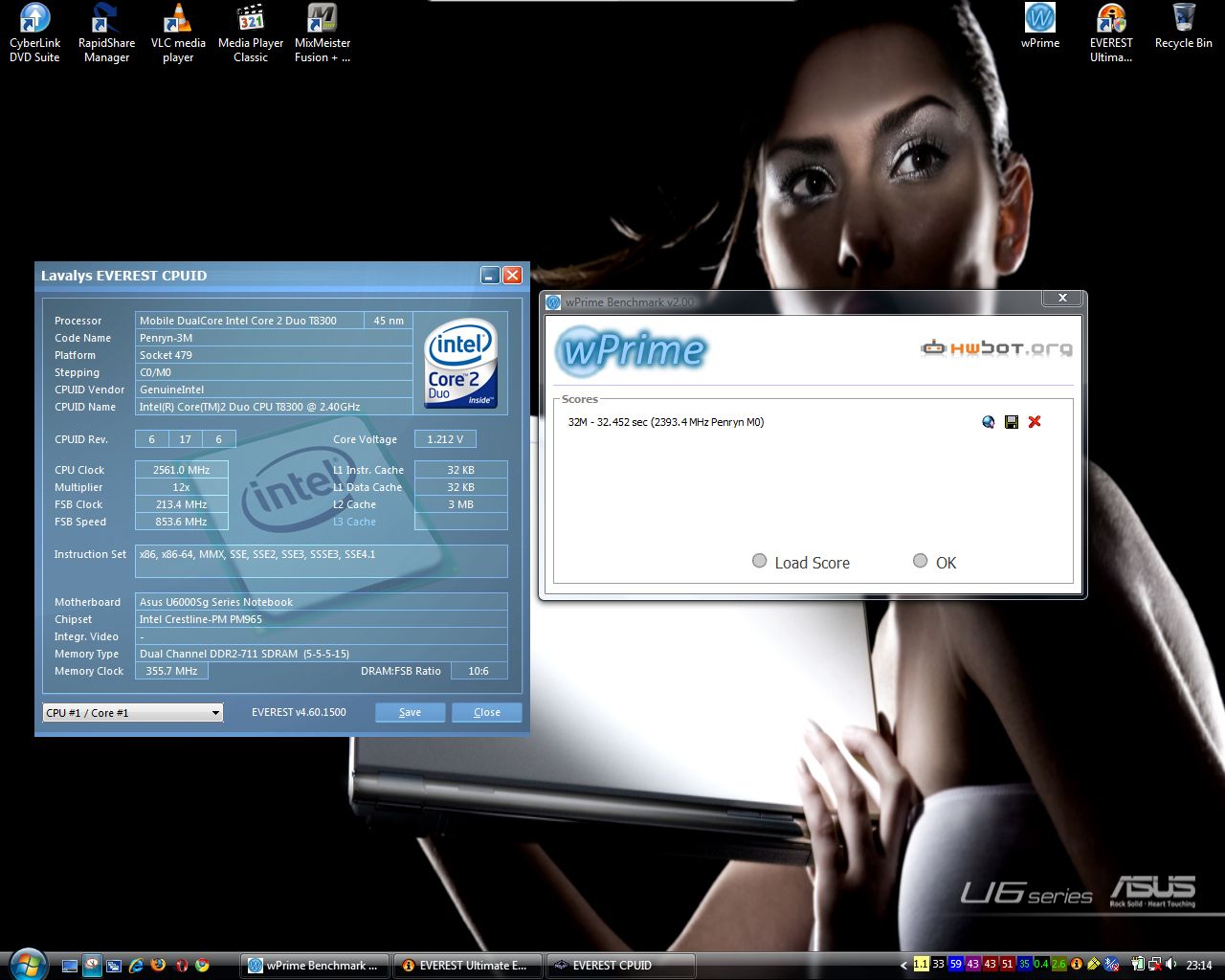Click DRAM:FSB Ratio value 10:6
The height and width of the screenshot is (980, 1225).
point(479,671)
